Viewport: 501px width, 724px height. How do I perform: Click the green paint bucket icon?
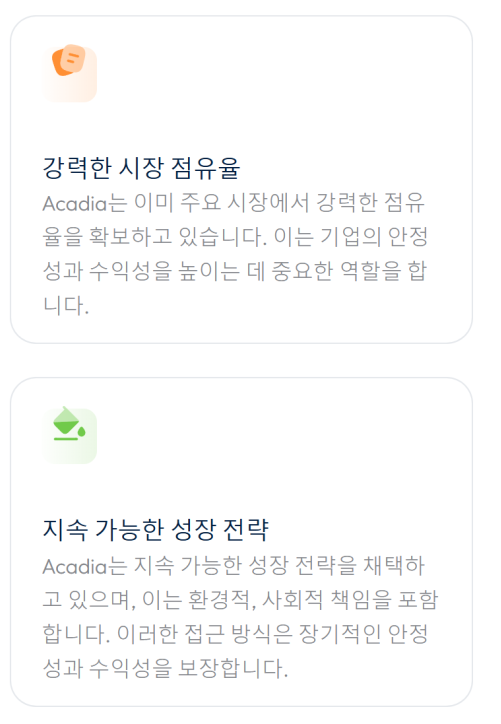(x=69, y=423)
